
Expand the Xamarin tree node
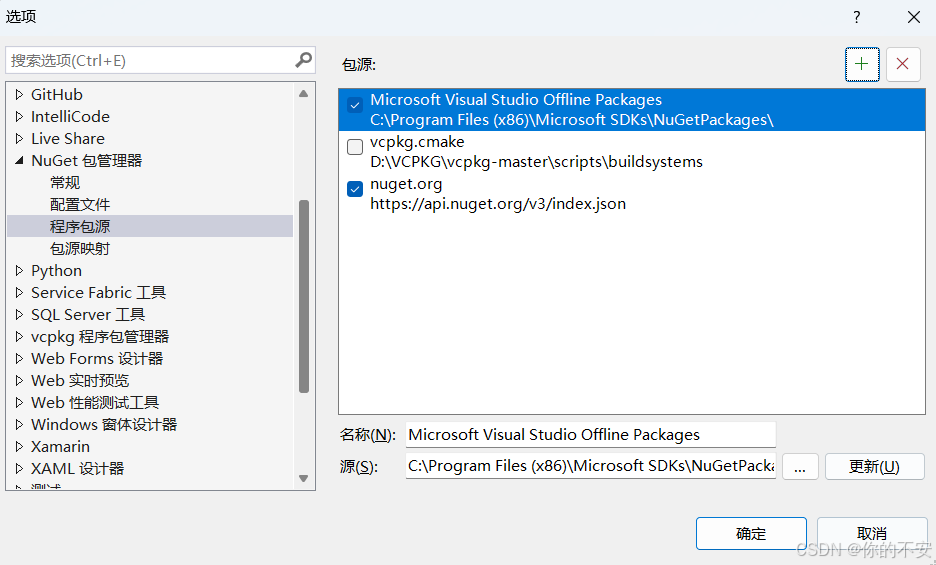point(19,447)
